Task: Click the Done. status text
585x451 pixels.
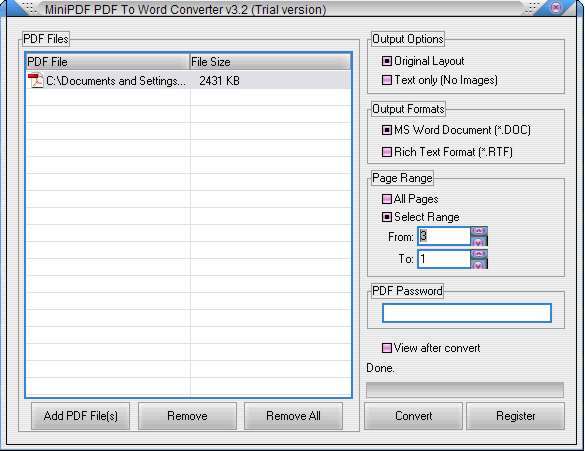Action: 380,368
